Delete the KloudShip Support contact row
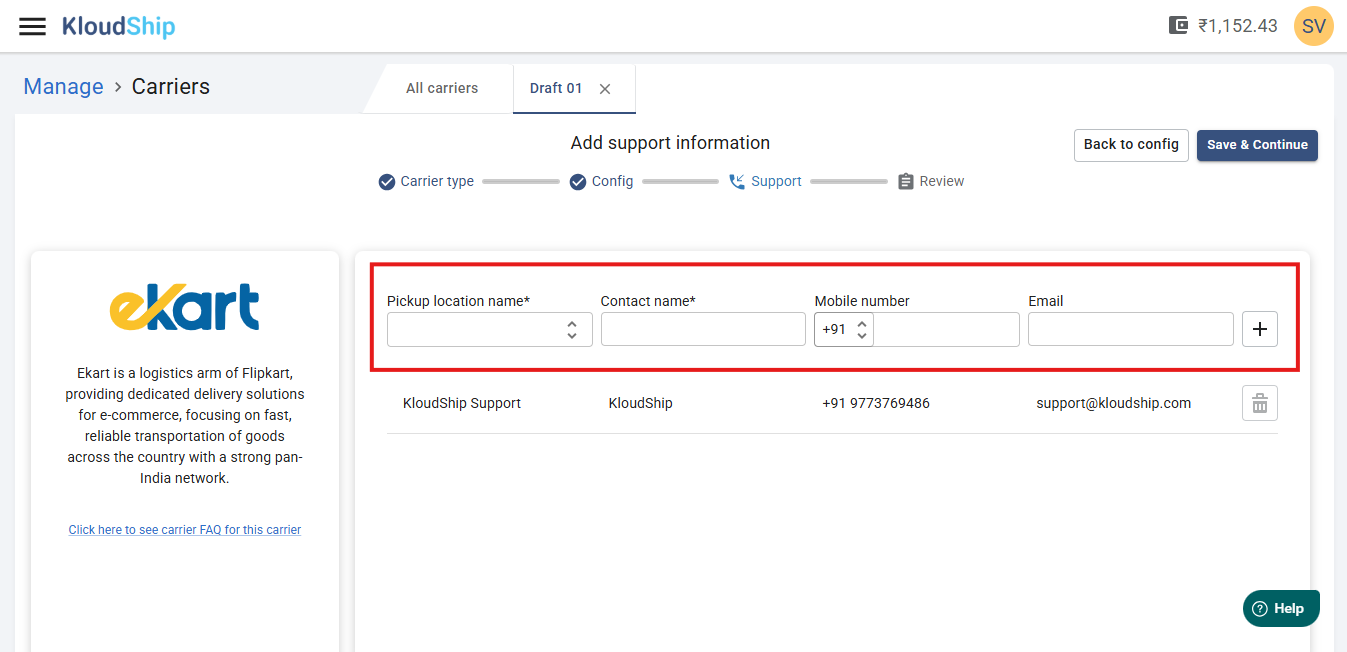Viewport: 1347px width, 652px height. [x=1259, y=403]
